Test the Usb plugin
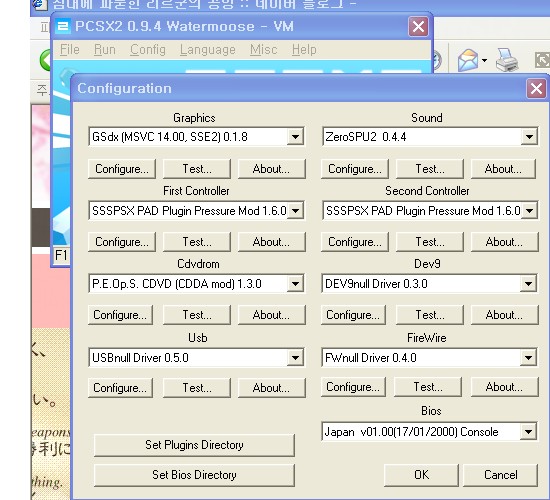This screenshot has width=550, height=500. (x=197, y=388)
